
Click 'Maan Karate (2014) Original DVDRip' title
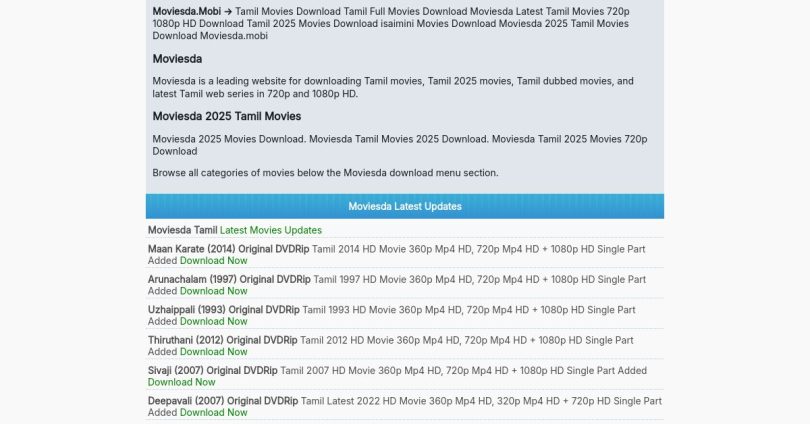pos(228,249)
